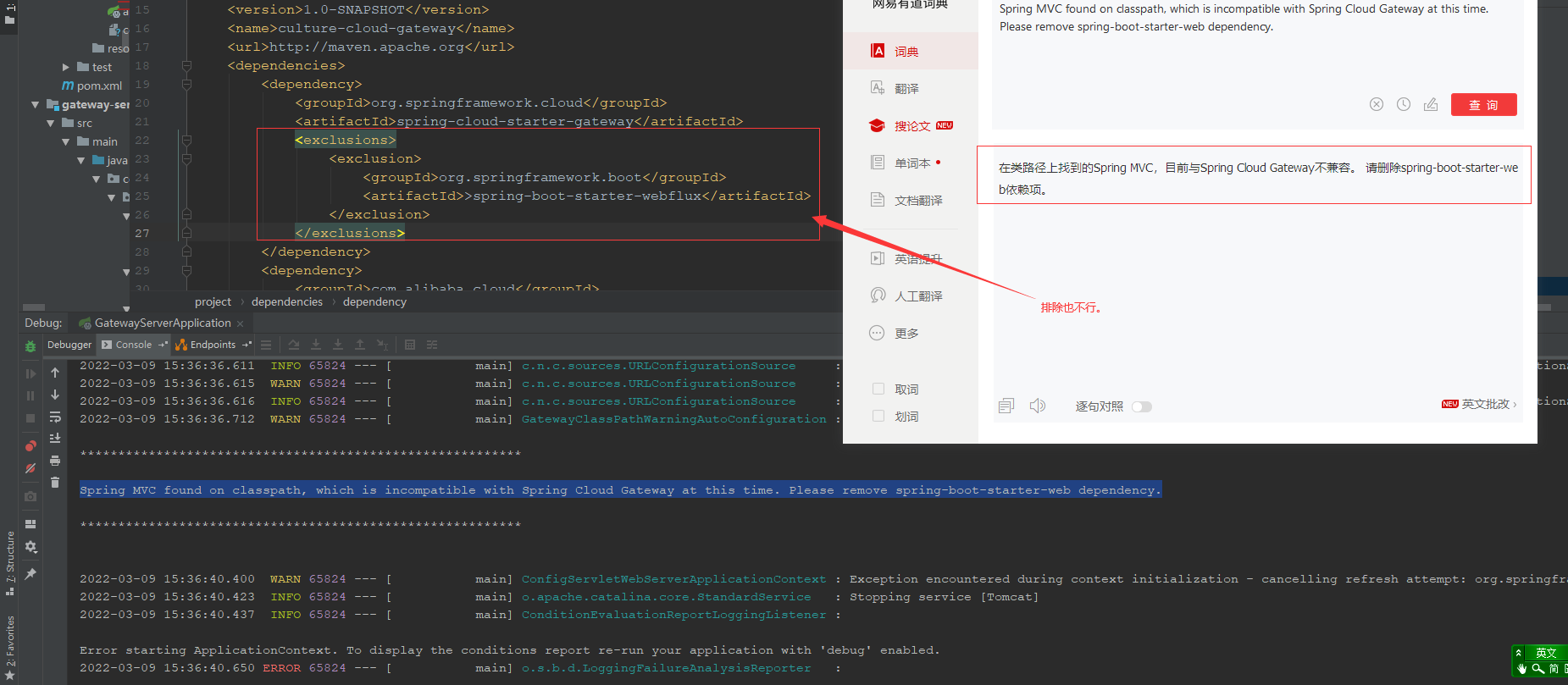Click the 'project' breadcrumb segment
The image size is (1568, 685).
(x=213, y=301)
